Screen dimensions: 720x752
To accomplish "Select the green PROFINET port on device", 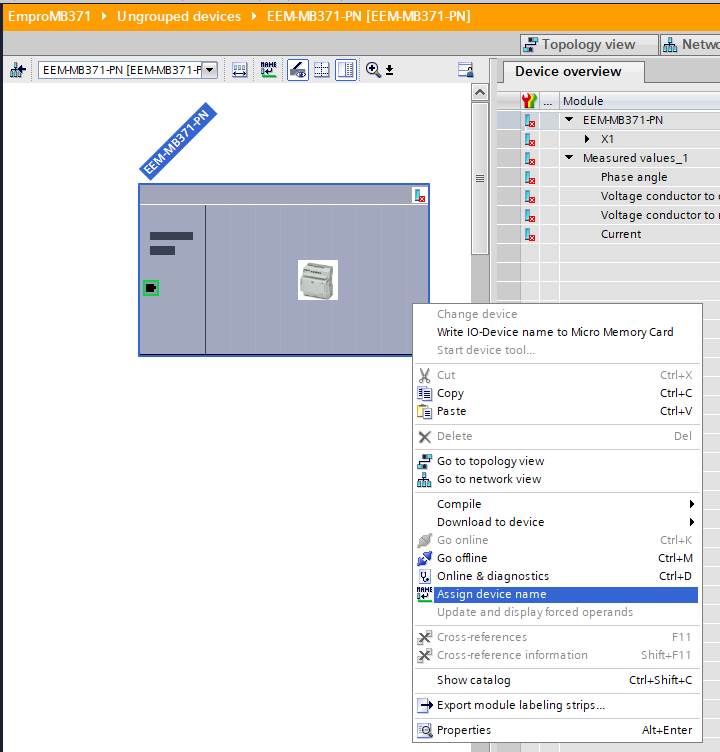I will 151,288.
